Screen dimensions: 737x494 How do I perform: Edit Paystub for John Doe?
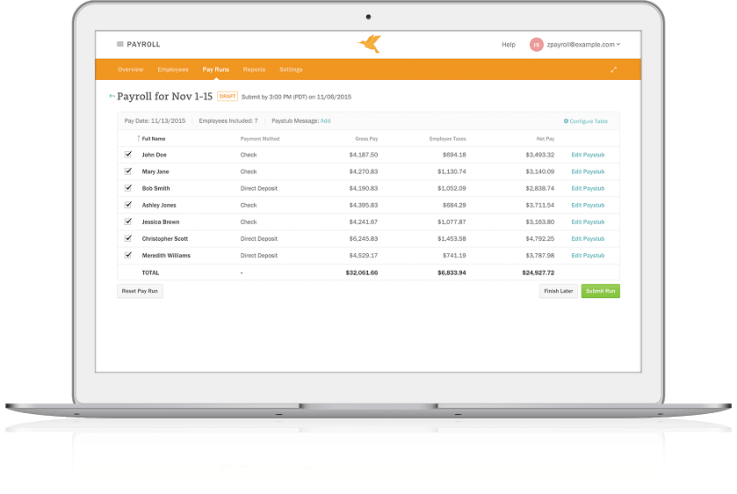click(x=588, y=155)
